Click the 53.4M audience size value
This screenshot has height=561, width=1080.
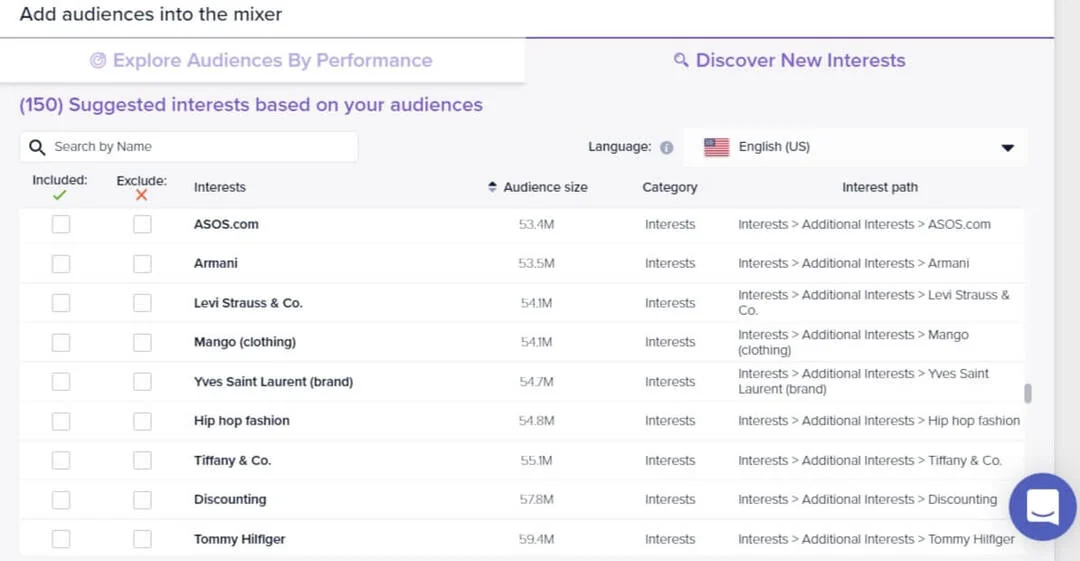536,224
